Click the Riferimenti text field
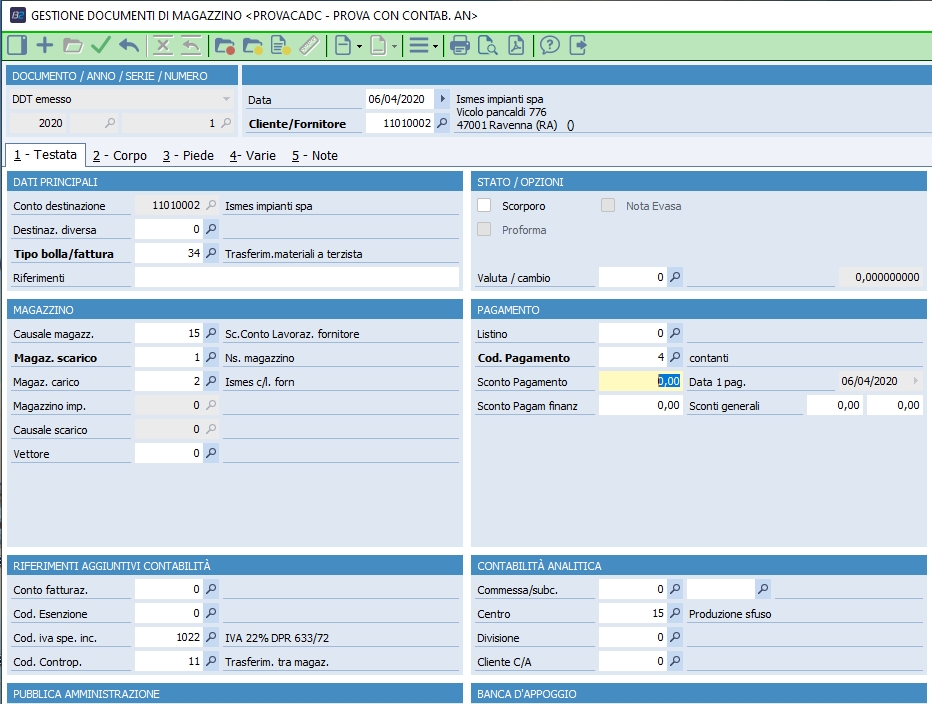Screen dimensions: 932x704 coord(297,278)
